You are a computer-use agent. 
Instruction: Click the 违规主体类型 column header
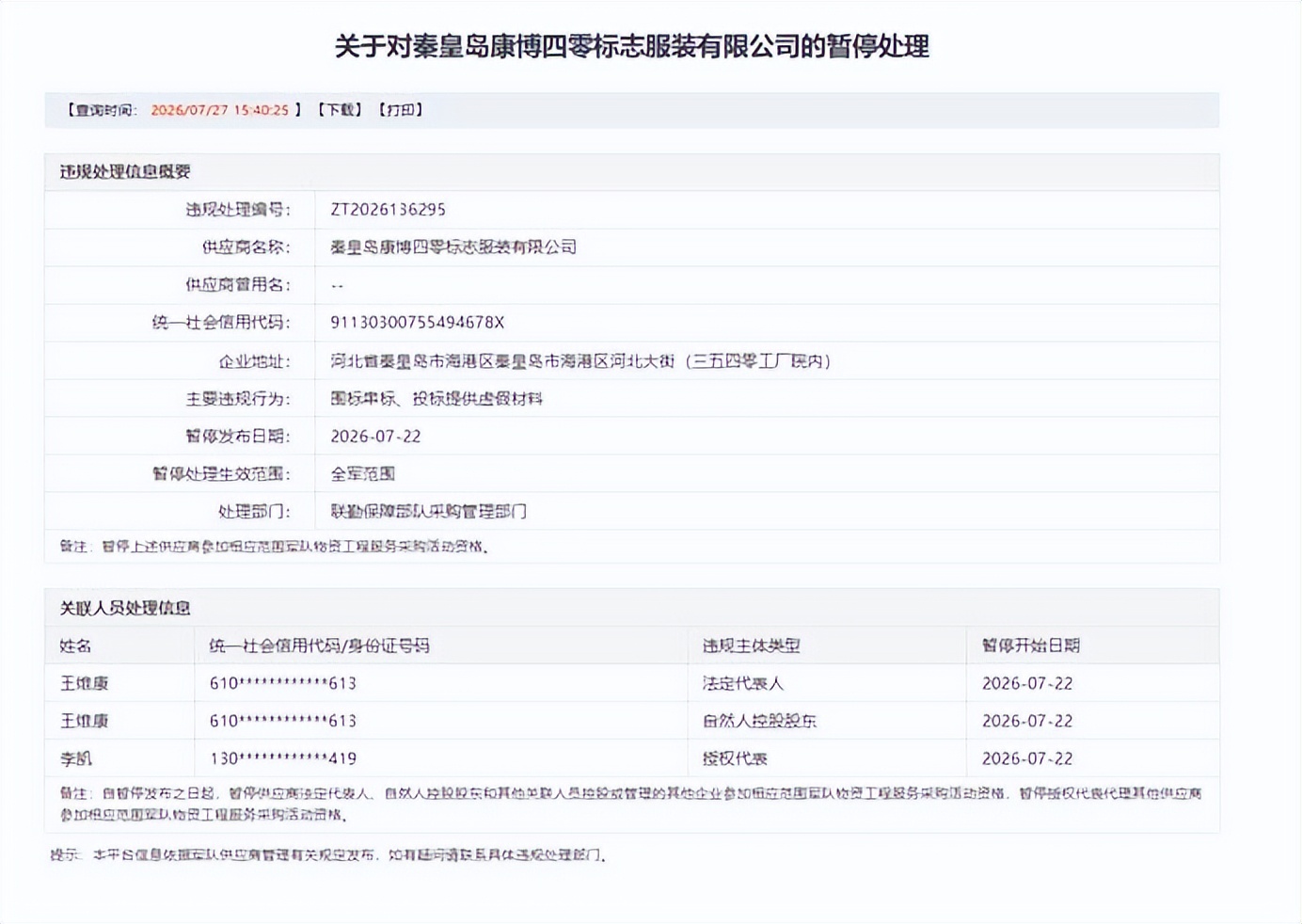[751, 645]
